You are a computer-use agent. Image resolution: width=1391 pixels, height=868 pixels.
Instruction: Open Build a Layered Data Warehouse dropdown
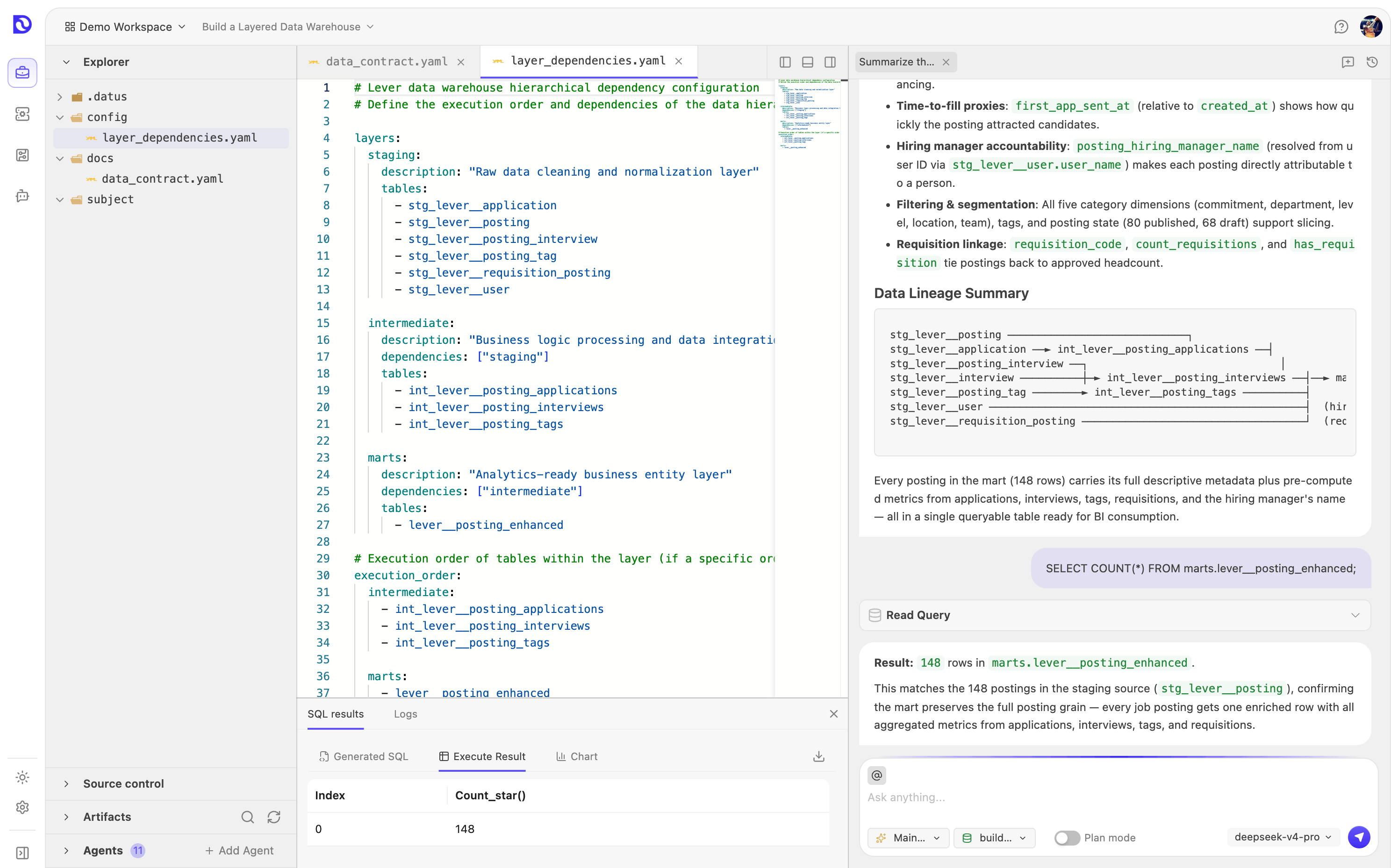pos(288,27)
